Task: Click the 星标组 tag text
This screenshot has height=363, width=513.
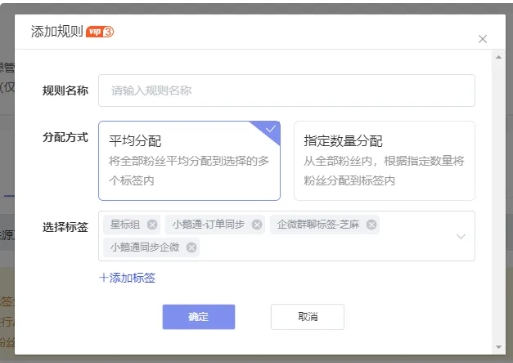Action: click(x=125, y=225)
